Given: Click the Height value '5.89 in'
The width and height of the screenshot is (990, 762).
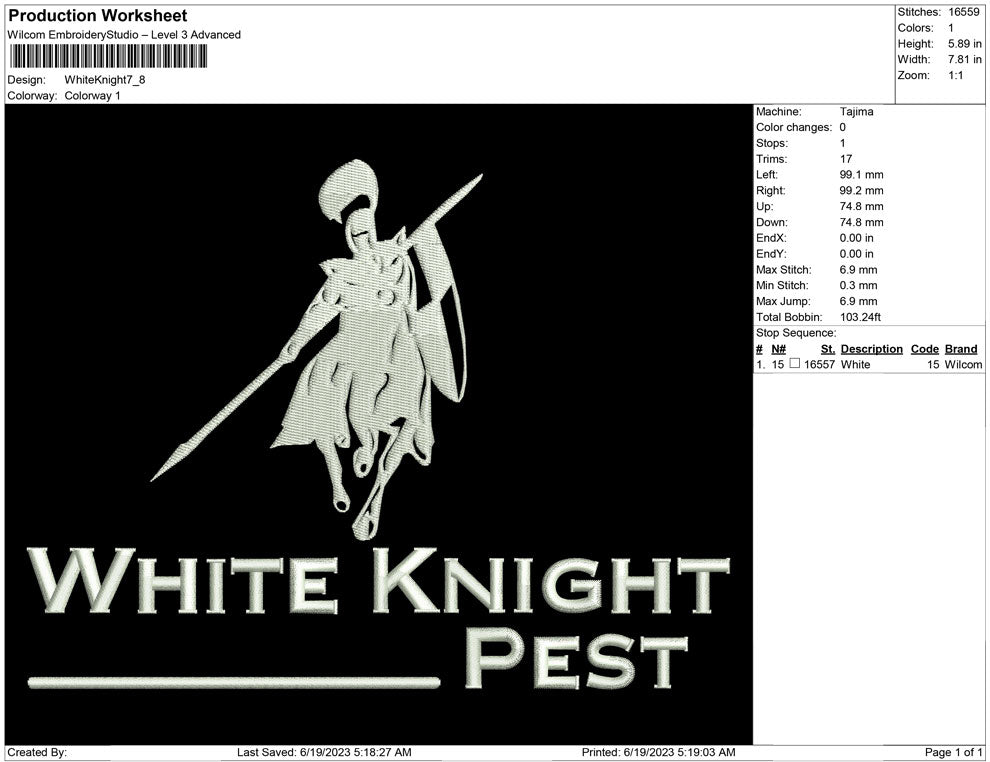Looking at the screenshot, I should [x=965, y=44].
